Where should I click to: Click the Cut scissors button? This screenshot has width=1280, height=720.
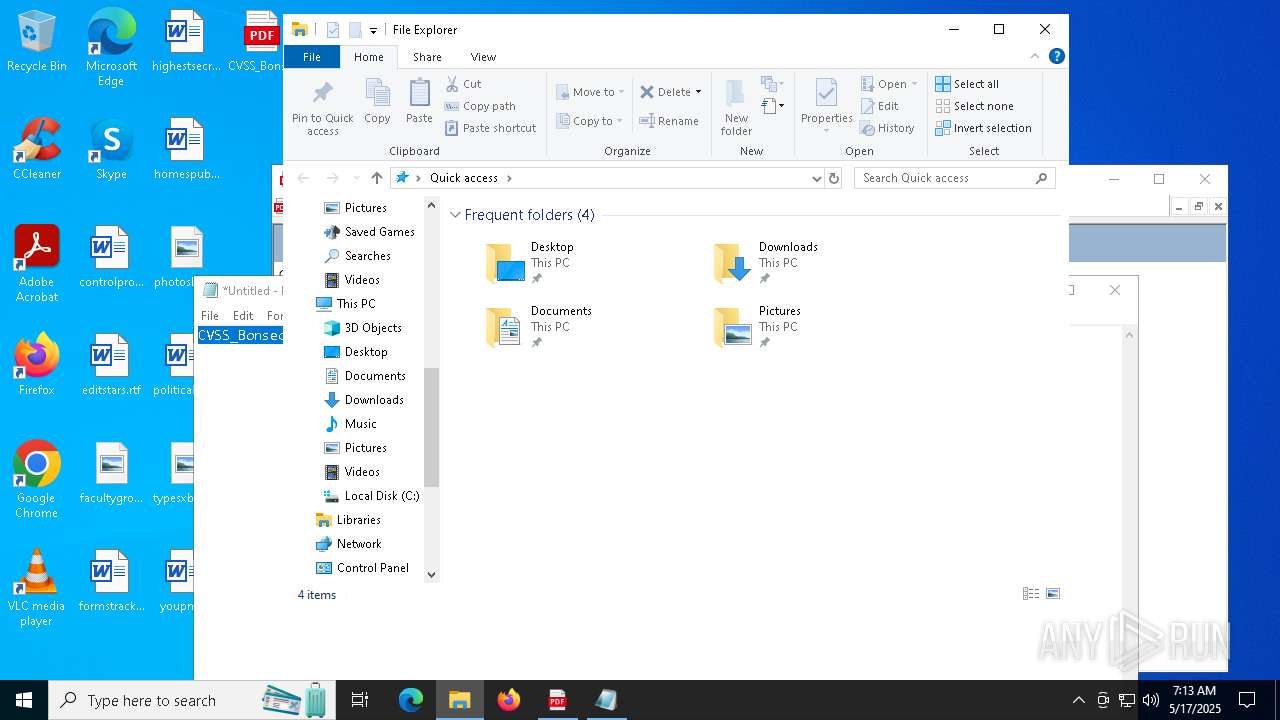[x=464, y=84]
